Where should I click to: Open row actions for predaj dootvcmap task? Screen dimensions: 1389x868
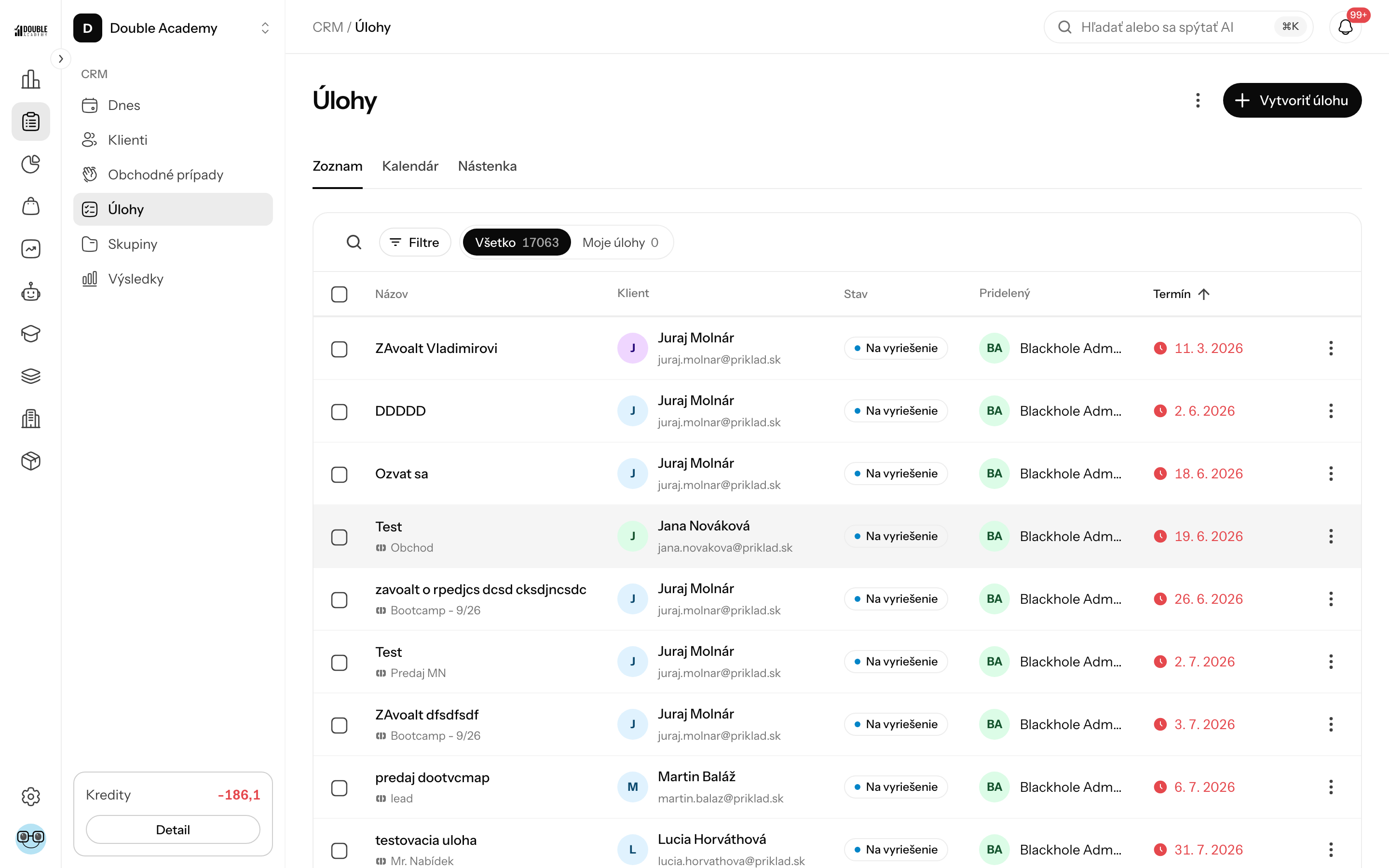pyautogui.click(x=1331, y=787)
